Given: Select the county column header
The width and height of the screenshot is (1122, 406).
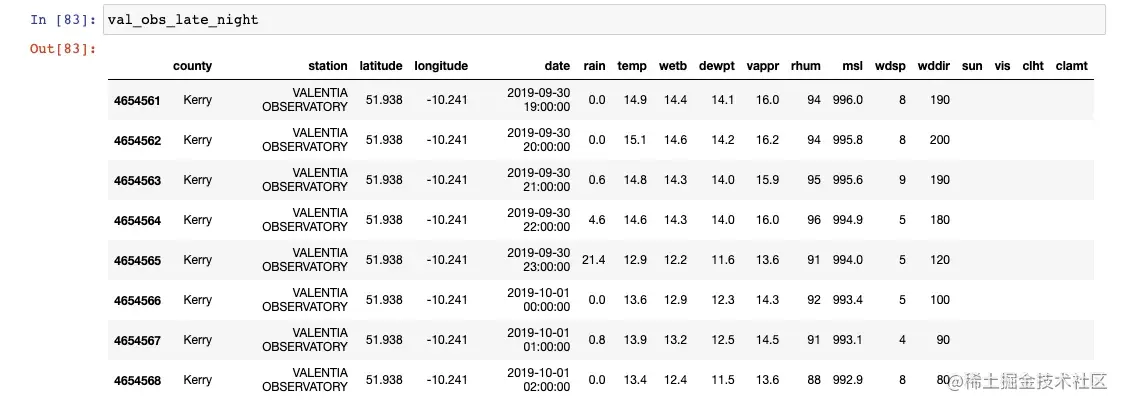Looking at the screenshot, I should pyautogui.click(x=192, y=66).
